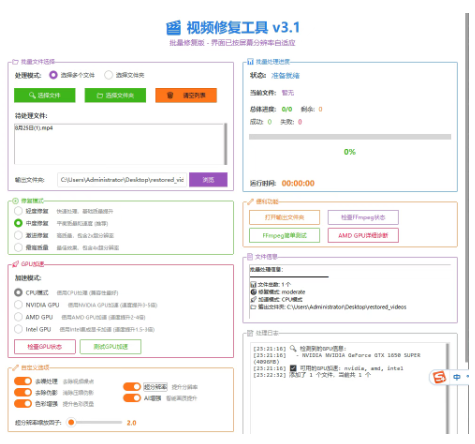Click the green 选择文件 button
Image resolution: width=475 pixels, height=444 pixels.
45,95
